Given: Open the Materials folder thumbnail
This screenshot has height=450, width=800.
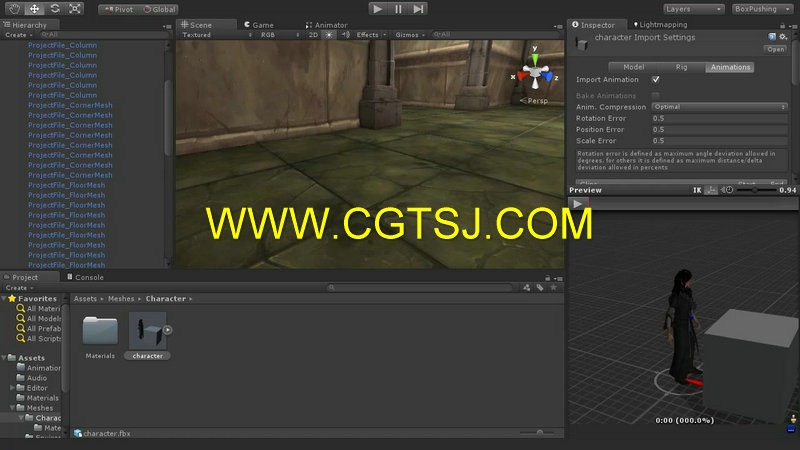Looking at the screenshot, I should [100, 331].
